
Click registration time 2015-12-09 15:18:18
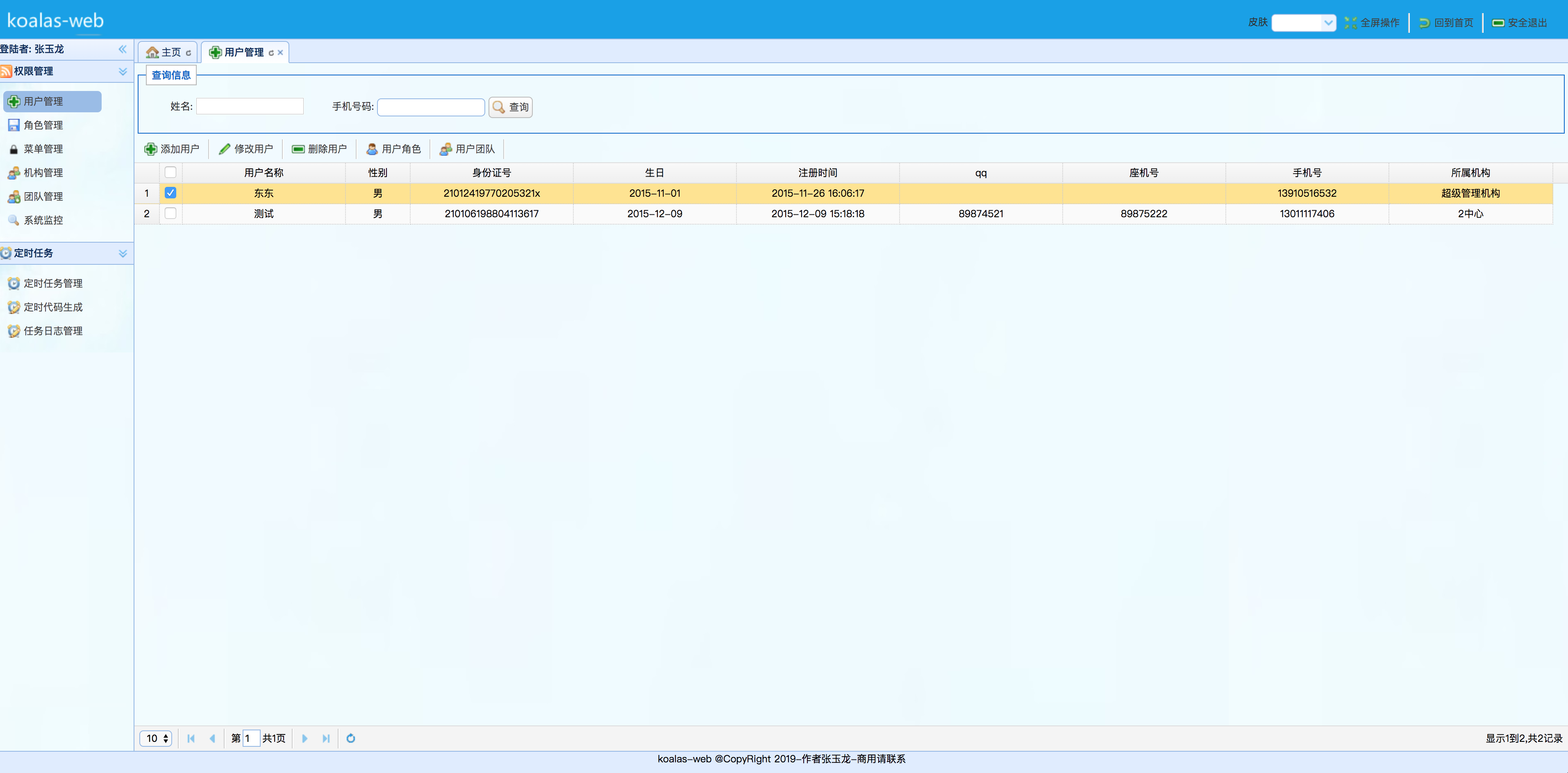(818, 214)
